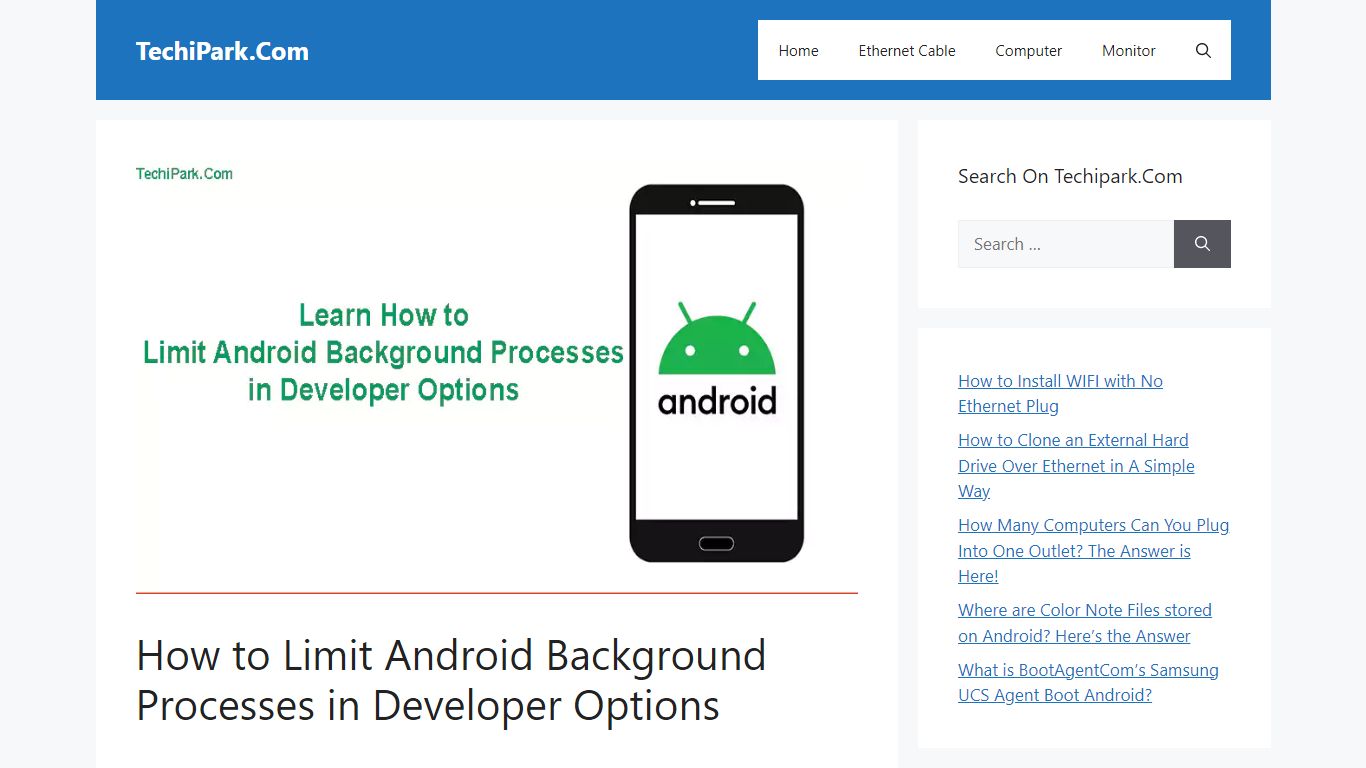Open the Computer menu item
Viewport: 1366px width, 768px height.
[1028, 50]
